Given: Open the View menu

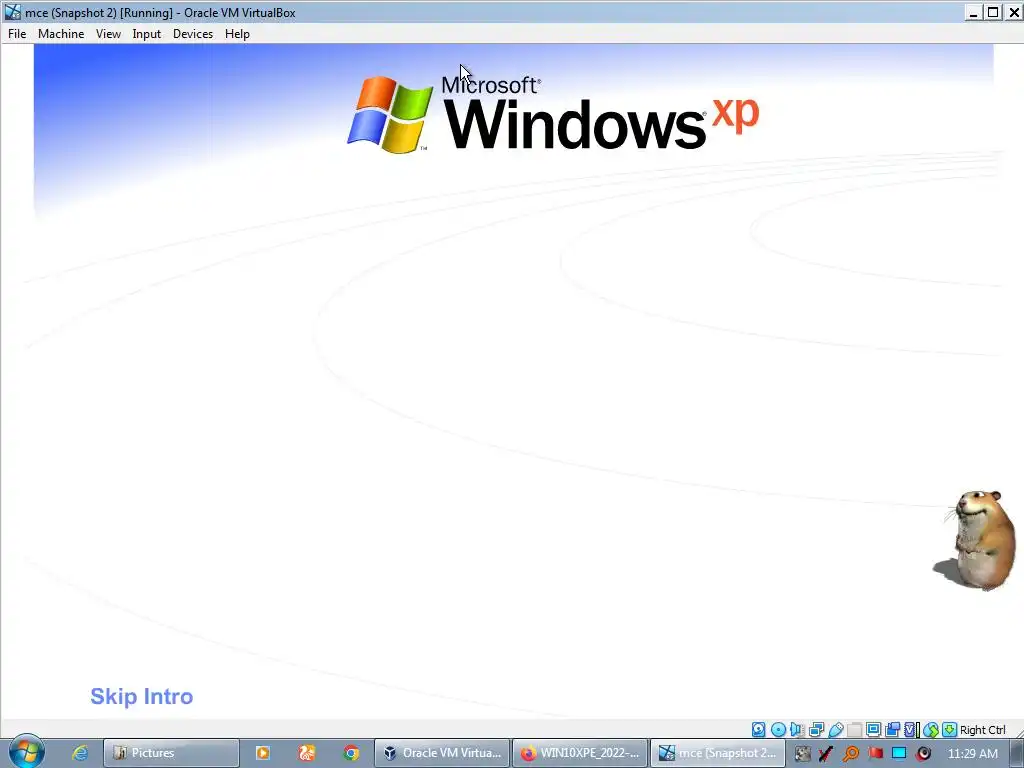Looking at the screenshot, I should [x=108, y=34].
